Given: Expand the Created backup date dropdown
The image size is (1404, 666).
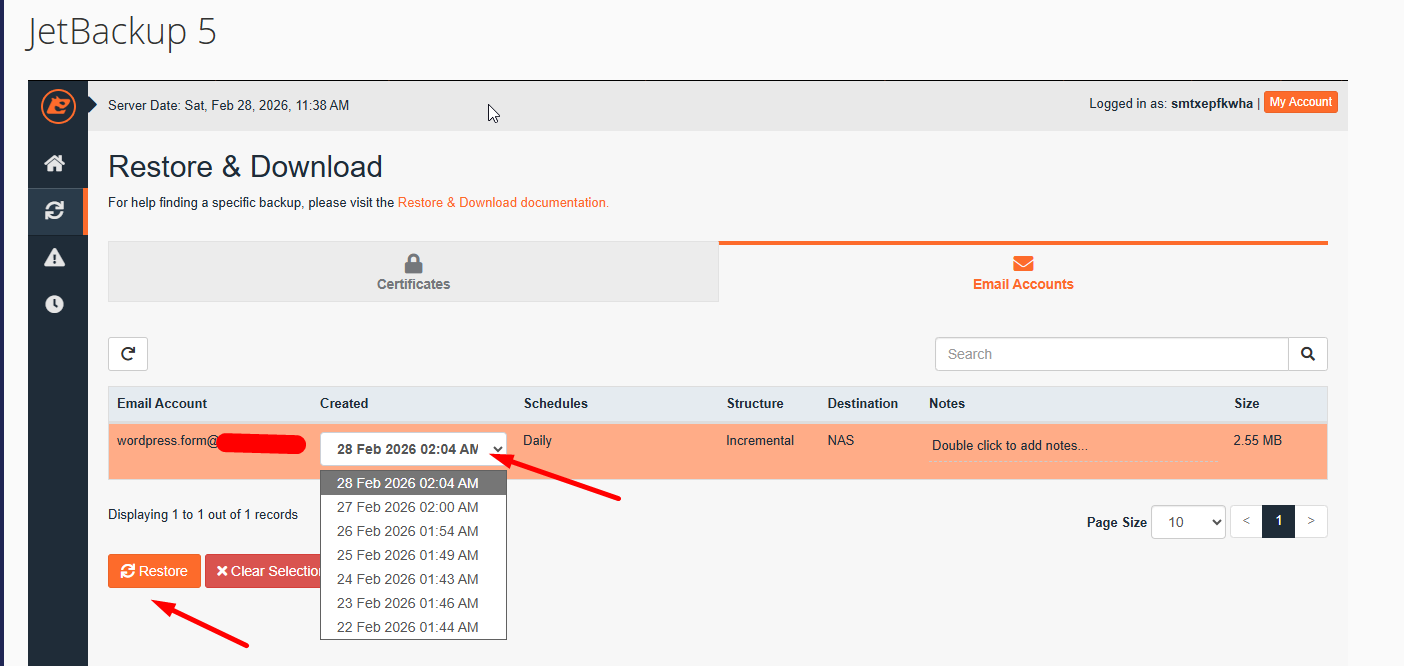Looking at the screenshot, I should 413,449.
